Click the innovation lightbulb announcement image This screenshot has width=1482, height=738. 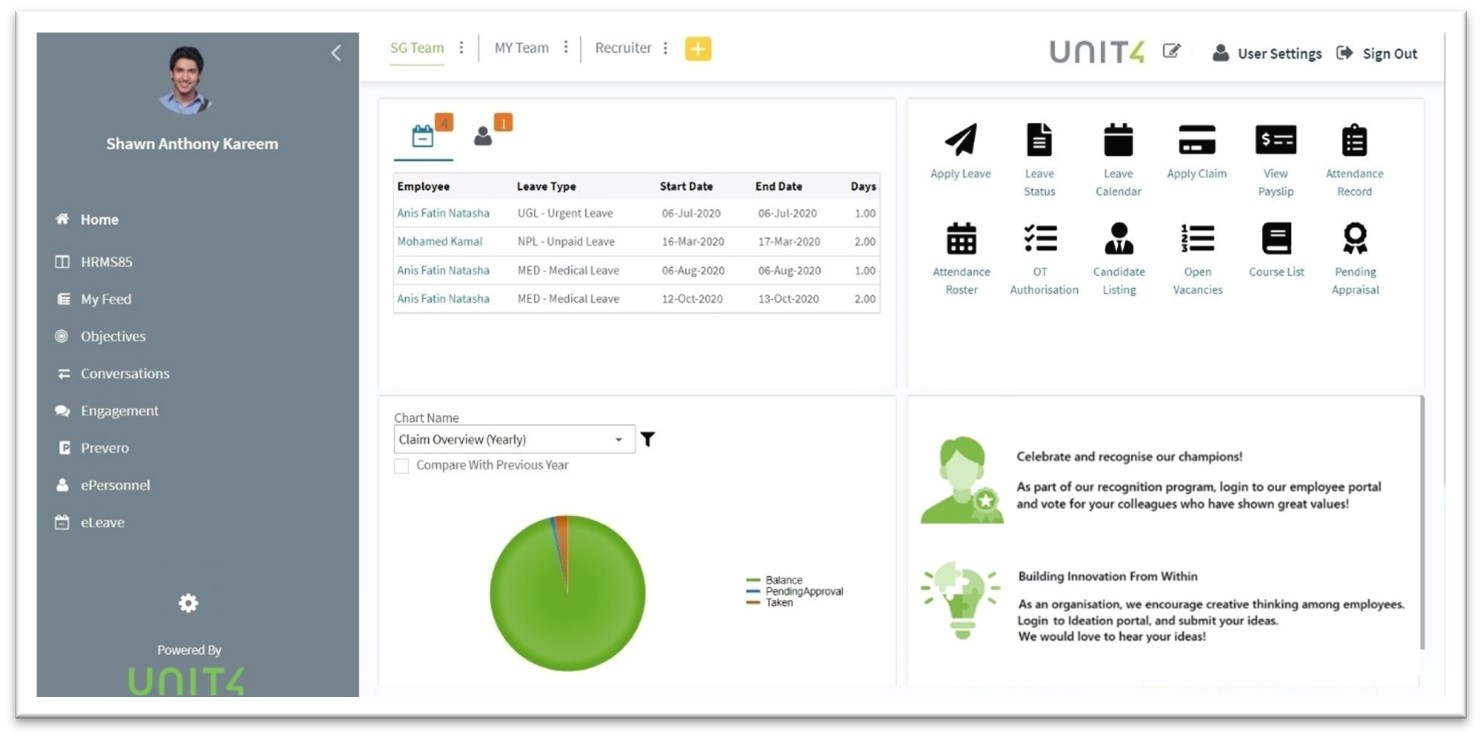960,601
